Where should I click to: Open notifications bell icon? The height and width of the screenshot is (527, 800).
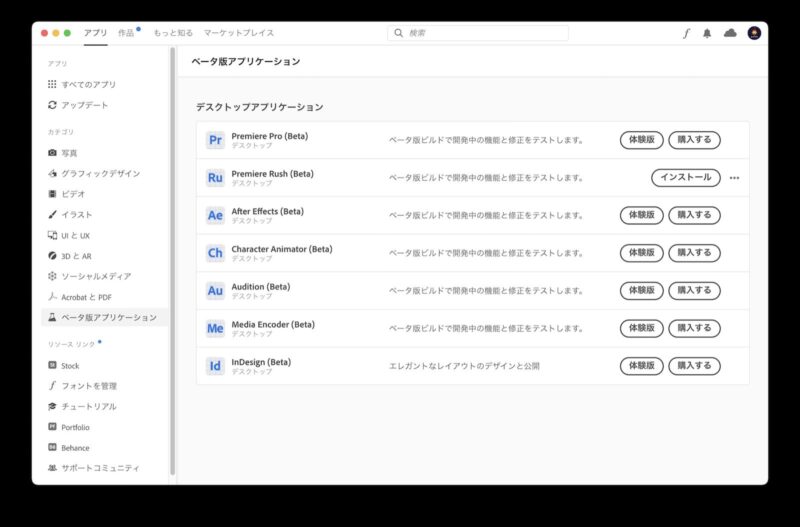point(707,33)
